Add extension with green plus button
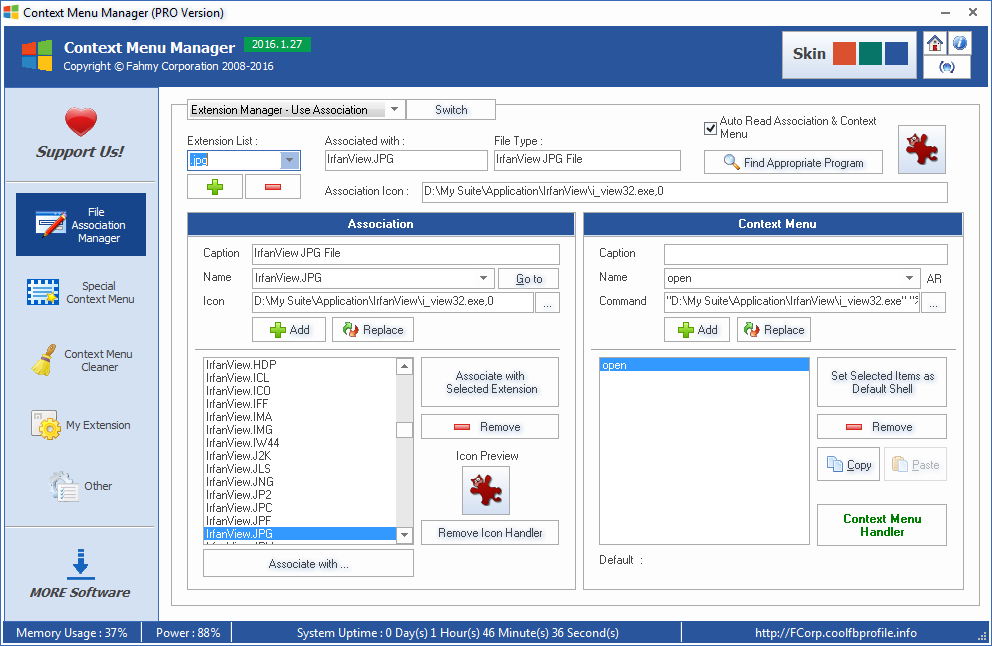The width and height of the screenshot is (992, 646). [x=215, y=187]
